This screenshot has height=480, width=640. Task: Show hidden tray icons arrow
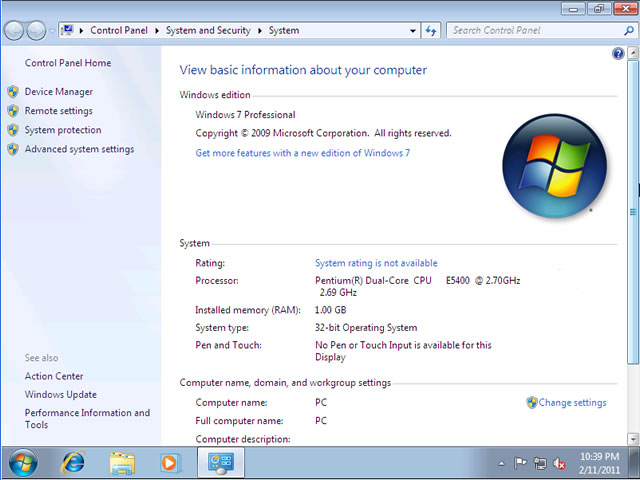[501, 463]
